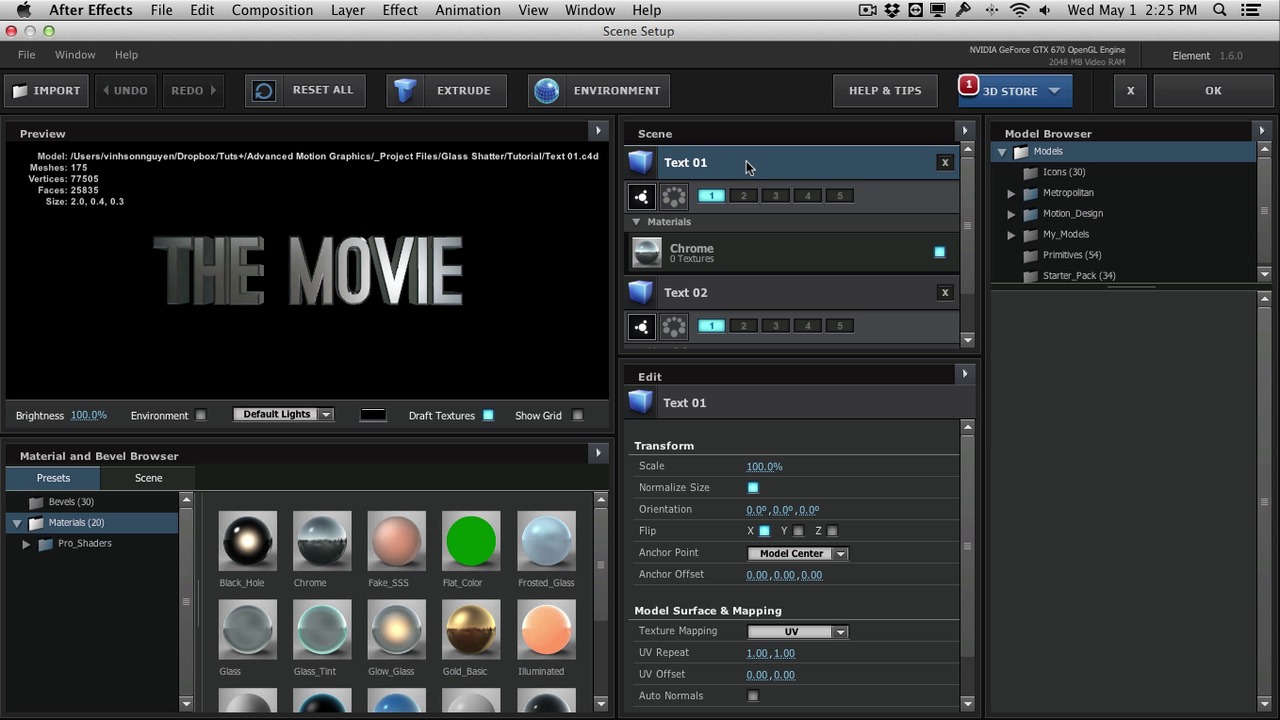Image resolution: width=1280 pixels, height=720 pixels.
Task: Click the Text 01 cube icon in Scene
Action: pos(640,162)
